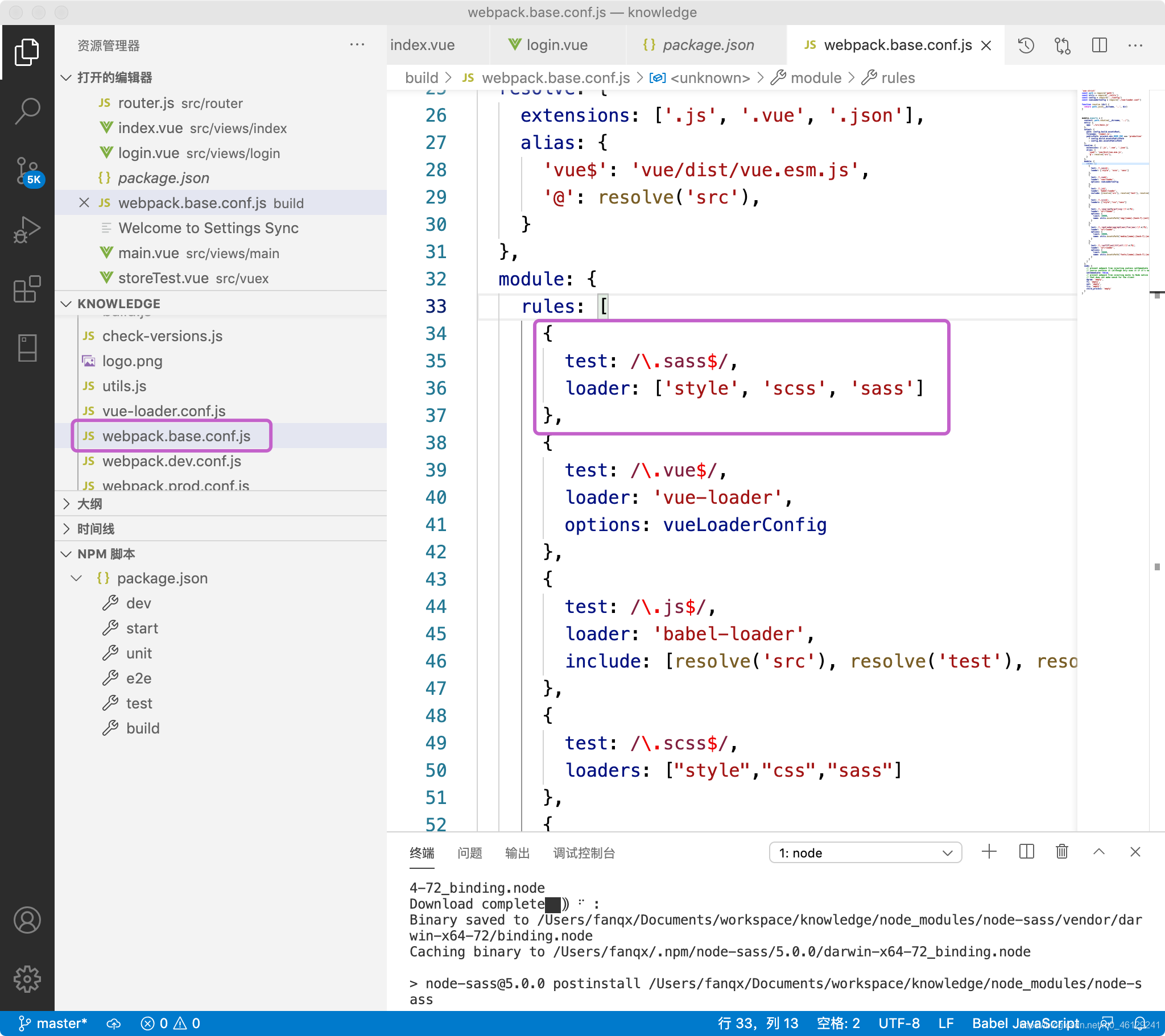Click the build breadcrumb segment

pos(422,77)
